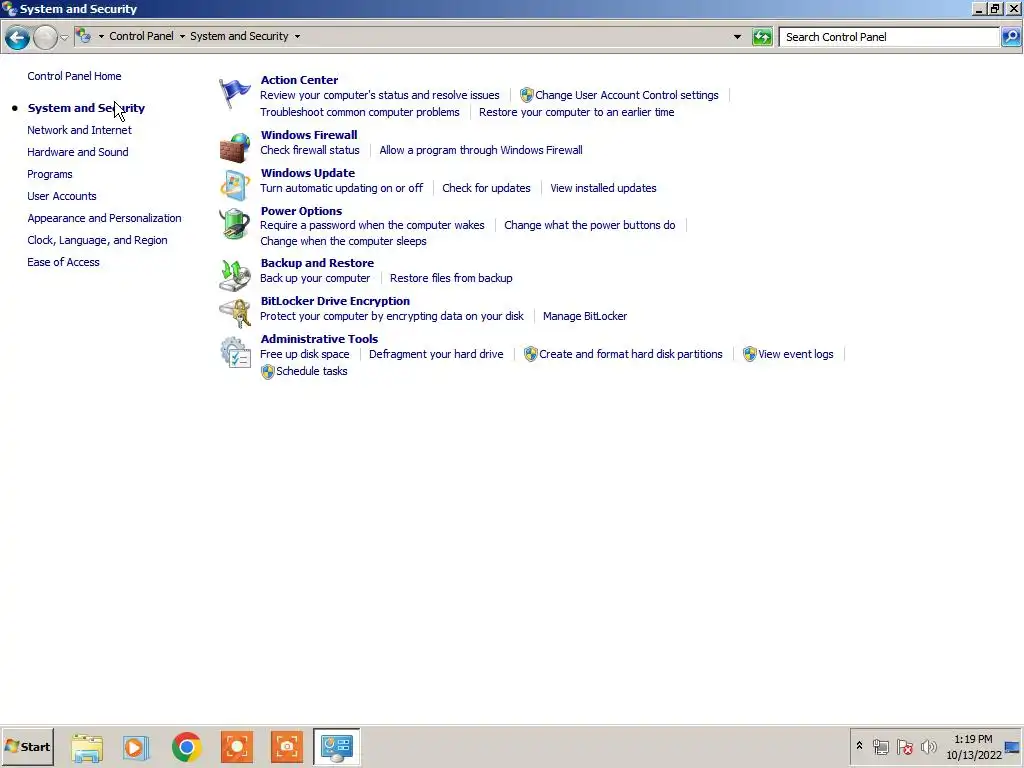Select Network and Internet in sidebar
The image size is (1024, 768).
tap(79, 130)
